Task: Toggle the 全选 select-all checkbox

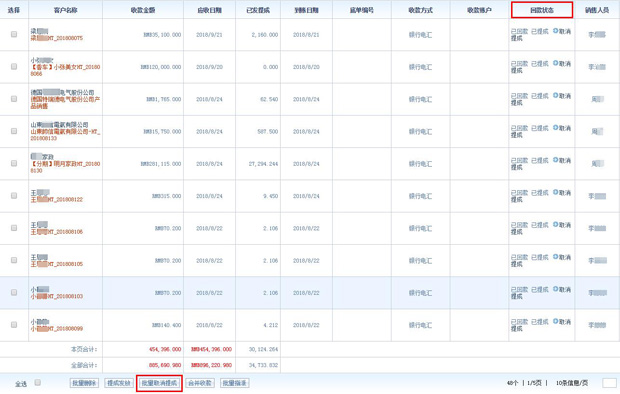Action: (38, 383)
